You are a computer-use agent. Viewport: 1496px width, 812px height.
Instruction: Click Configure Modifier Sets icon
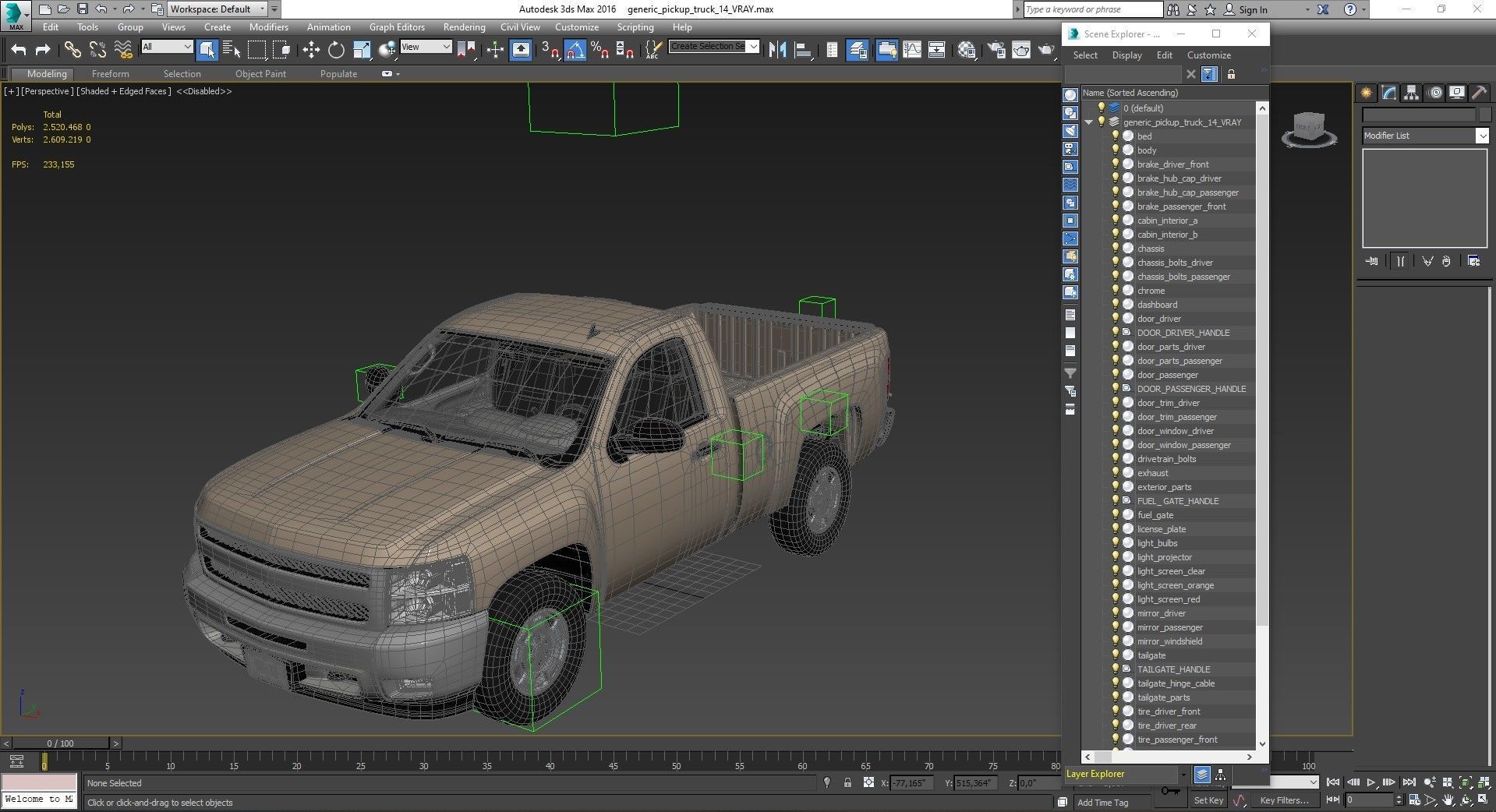click(x=1473, y=261)
